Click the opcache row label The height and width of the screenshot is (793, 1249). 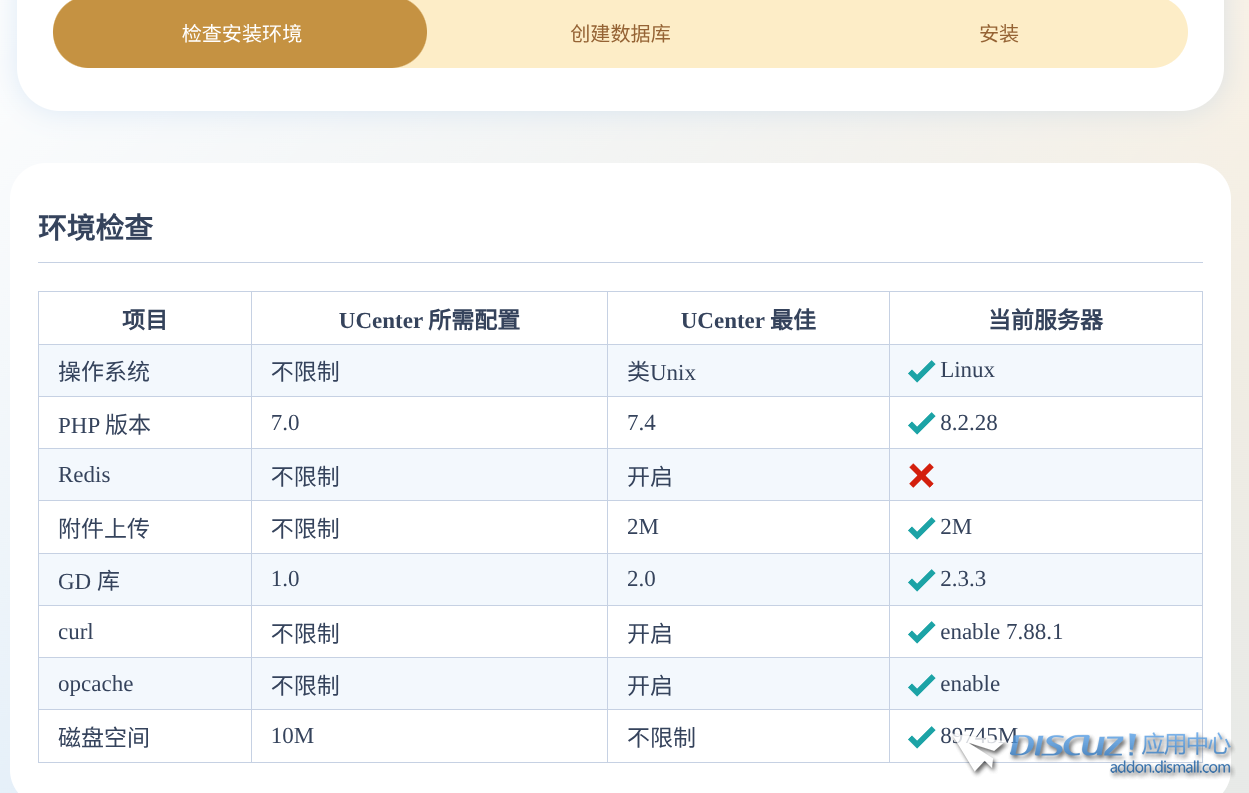(96, 684)
